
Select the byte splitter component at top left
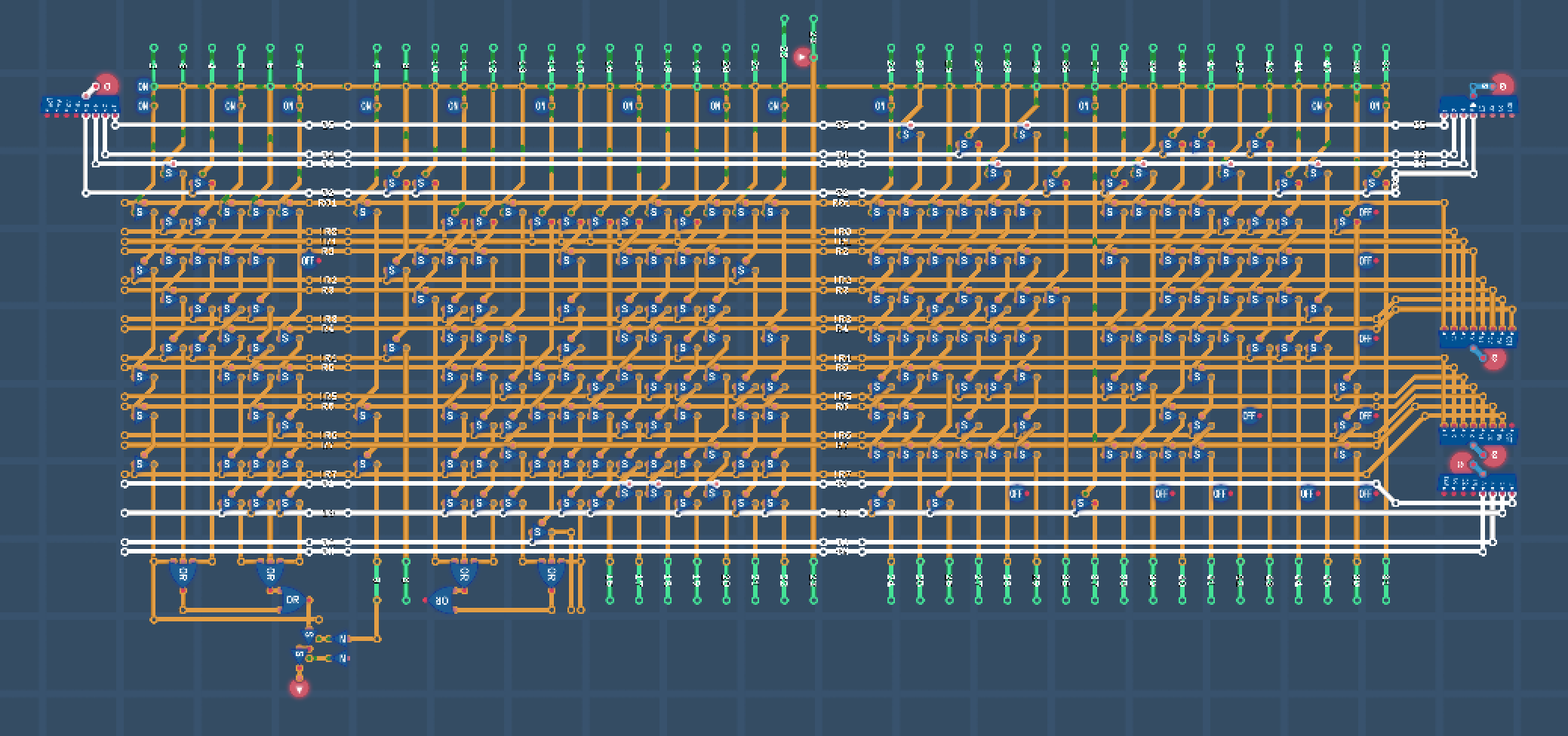(x=79, y=106)
